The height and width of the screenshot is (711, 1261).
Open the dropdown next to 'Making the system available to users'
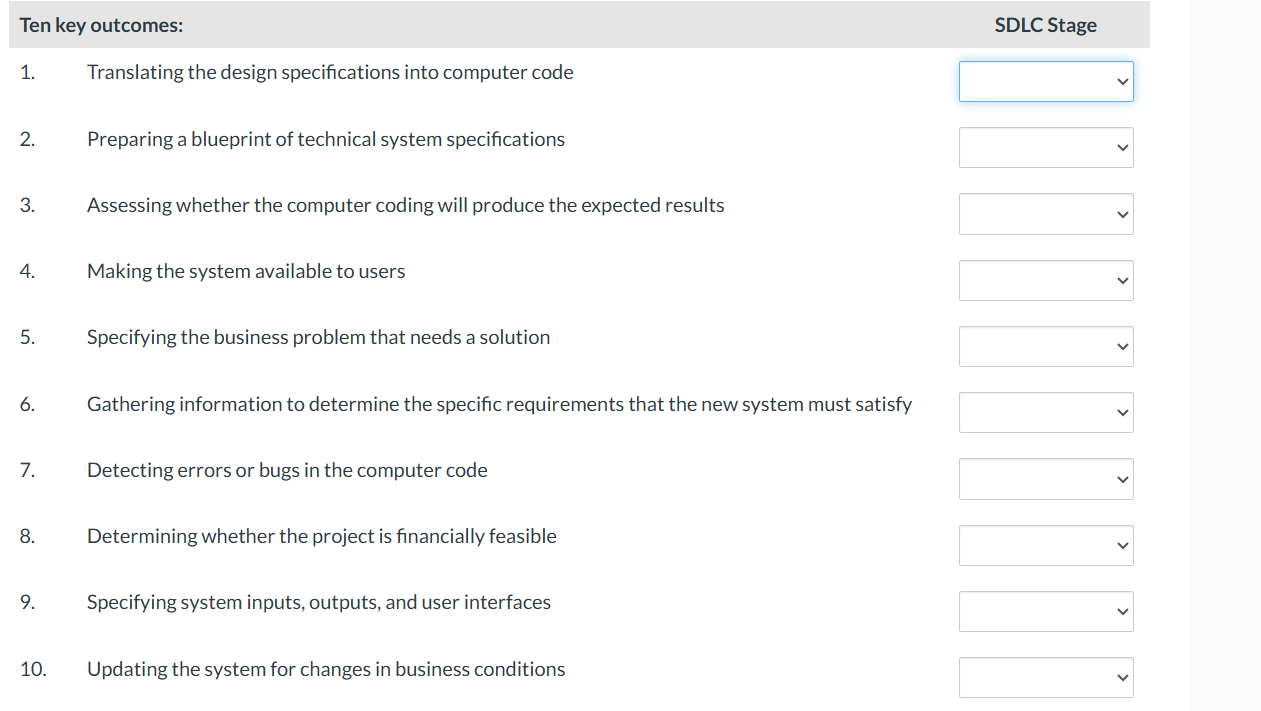pos(1045,280)
